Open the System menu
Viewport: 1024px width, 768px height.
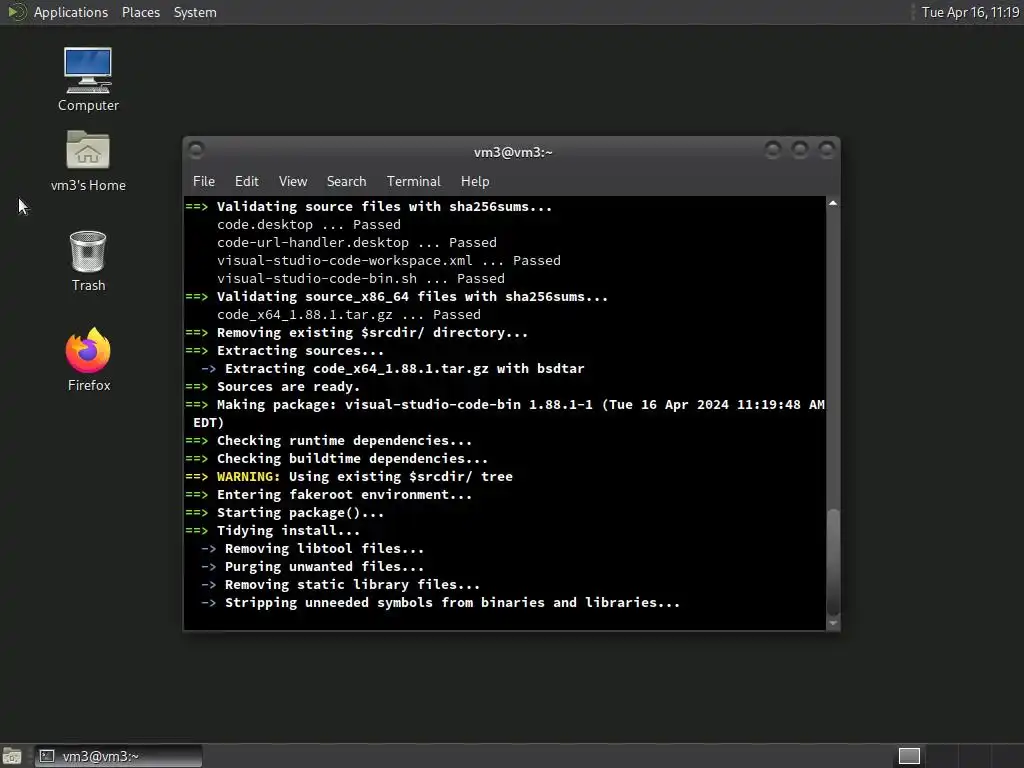click(x=195, y=12)
